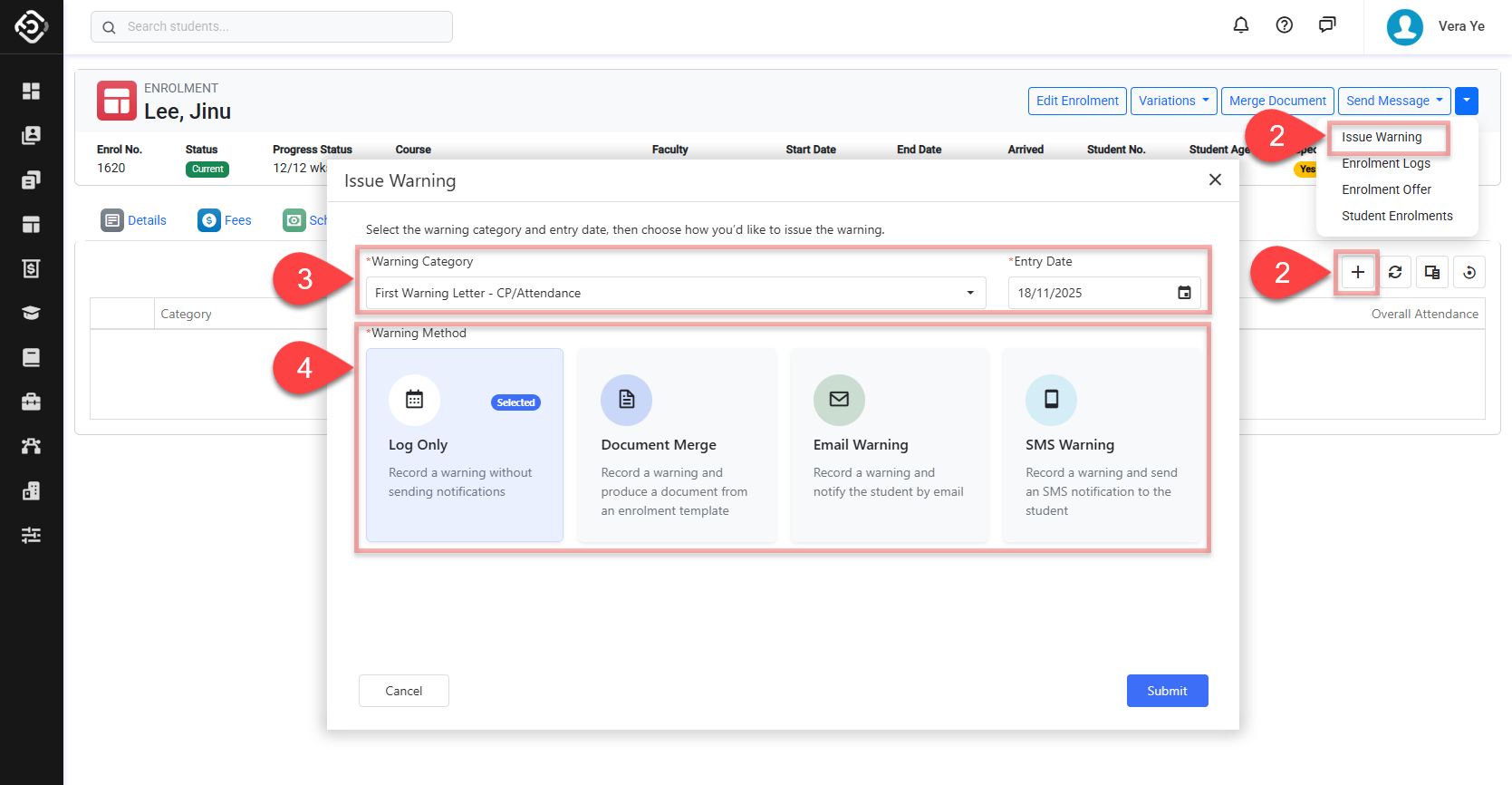Expand the Warning Category dropdown

pyautogui.click(x=675, y=293)
